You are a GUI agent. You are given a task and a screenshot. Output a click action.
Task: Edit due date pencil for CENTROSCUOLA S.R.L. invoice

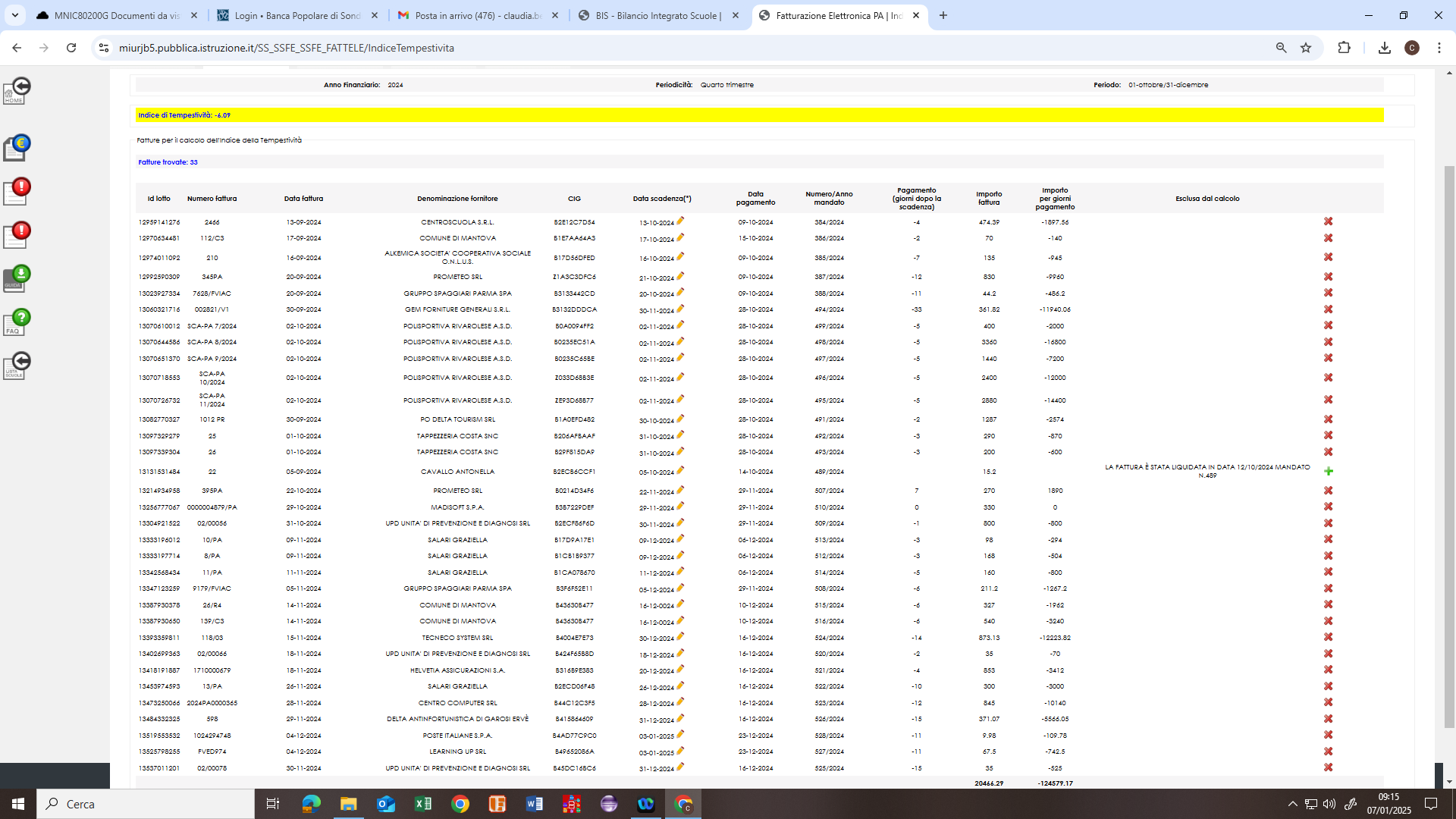click(x=680, y=221)
